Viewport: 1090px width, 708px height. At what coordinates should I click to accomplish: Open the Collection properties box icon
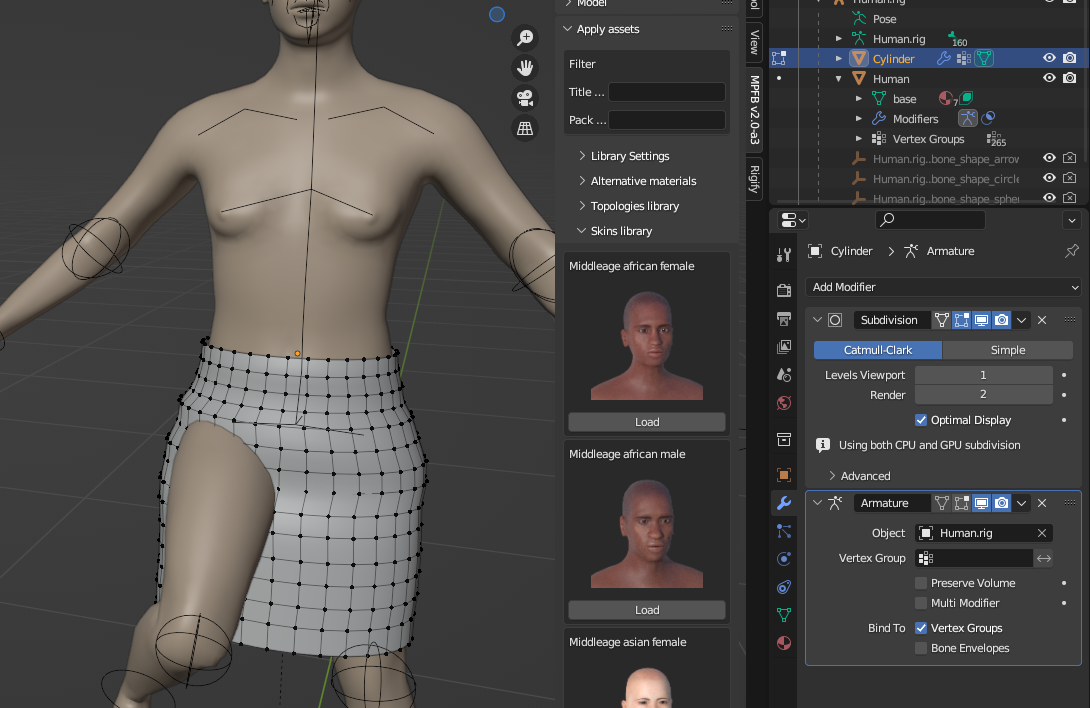(784, 439)
